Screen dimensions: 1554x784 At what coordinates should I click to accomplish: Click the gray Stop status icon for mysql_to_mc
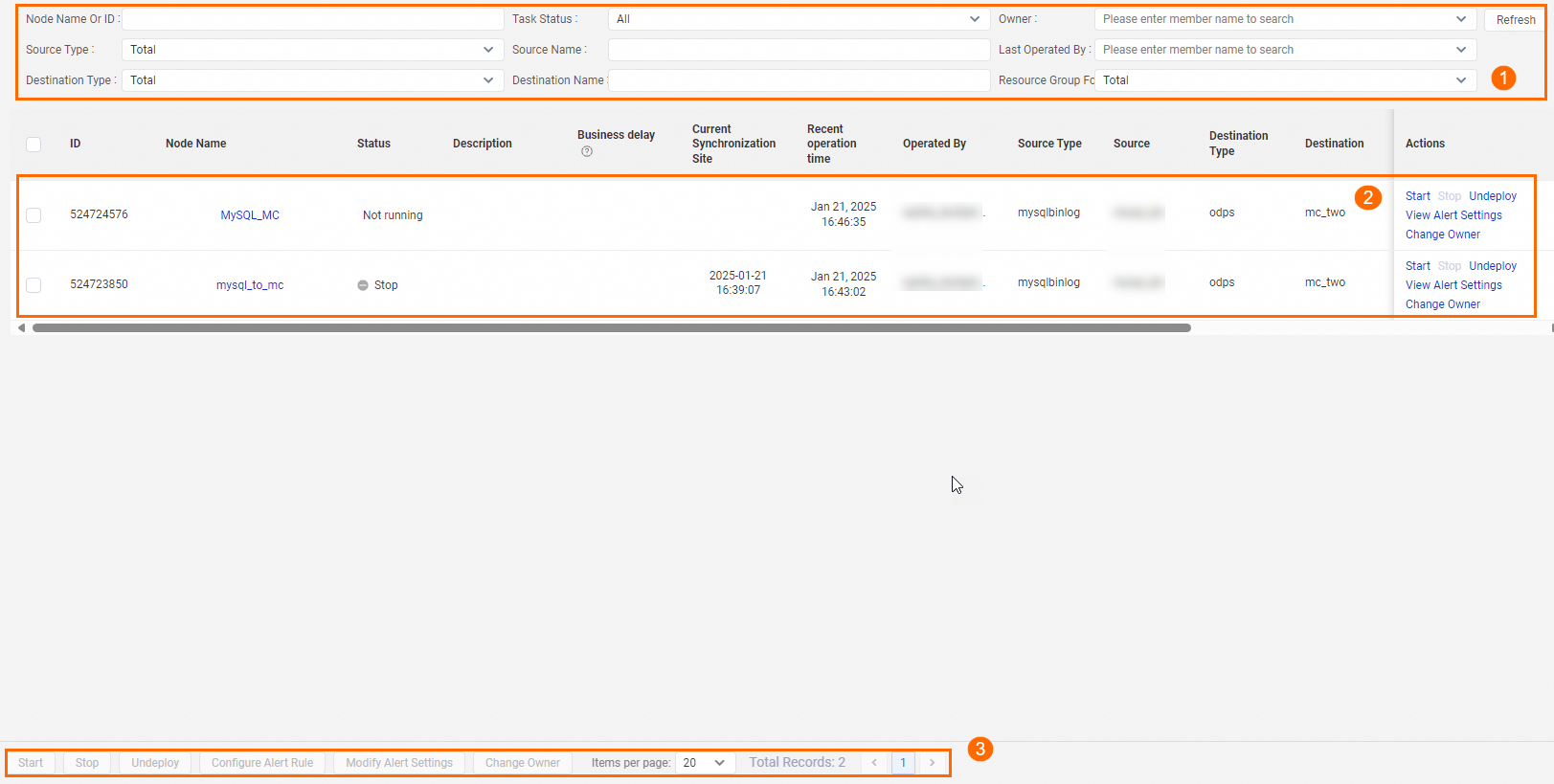coord(363,285)
